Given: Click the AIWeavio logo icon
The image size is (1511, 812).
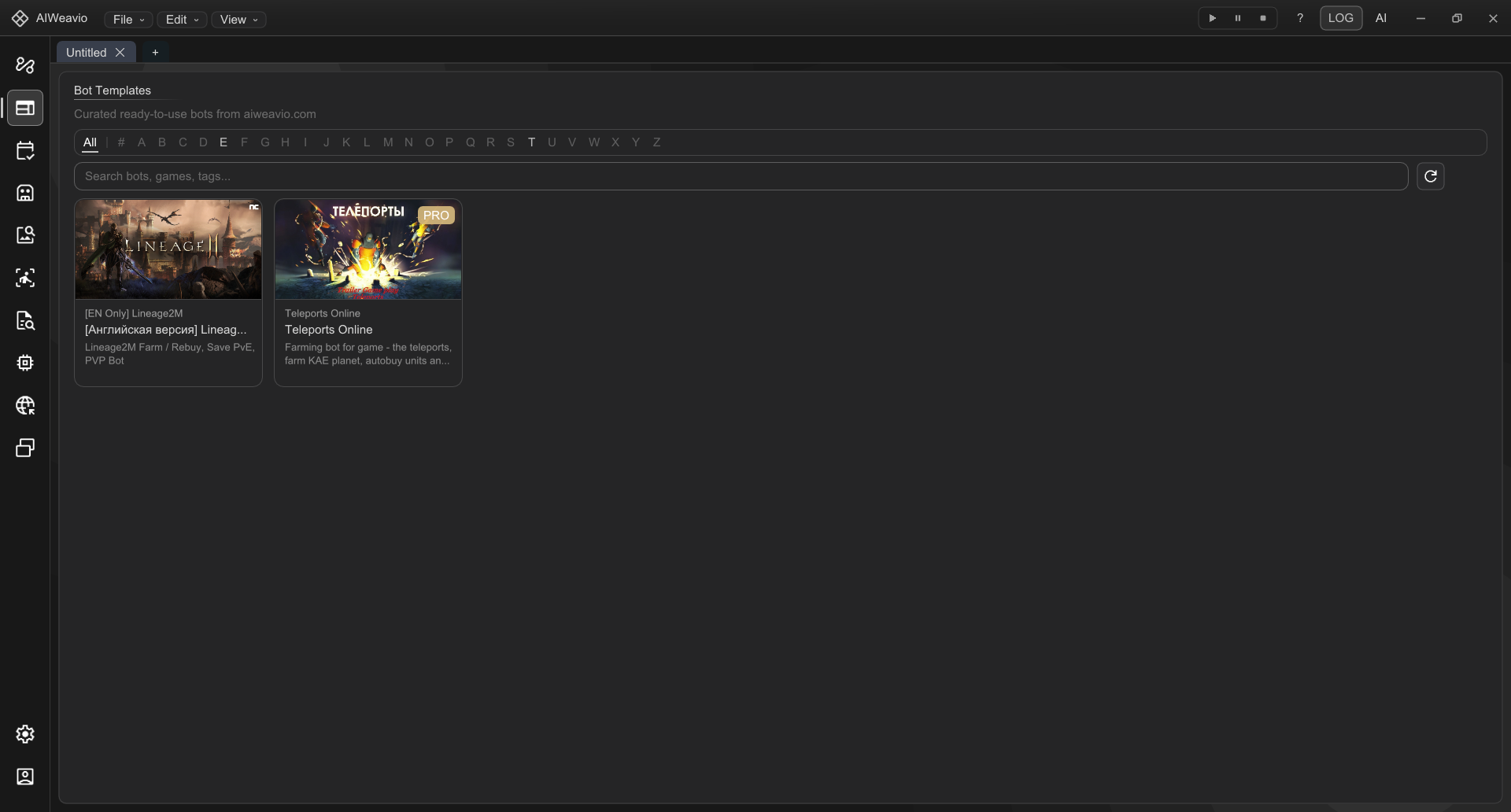Looking at the screenshot, I should tap(20, 18).
